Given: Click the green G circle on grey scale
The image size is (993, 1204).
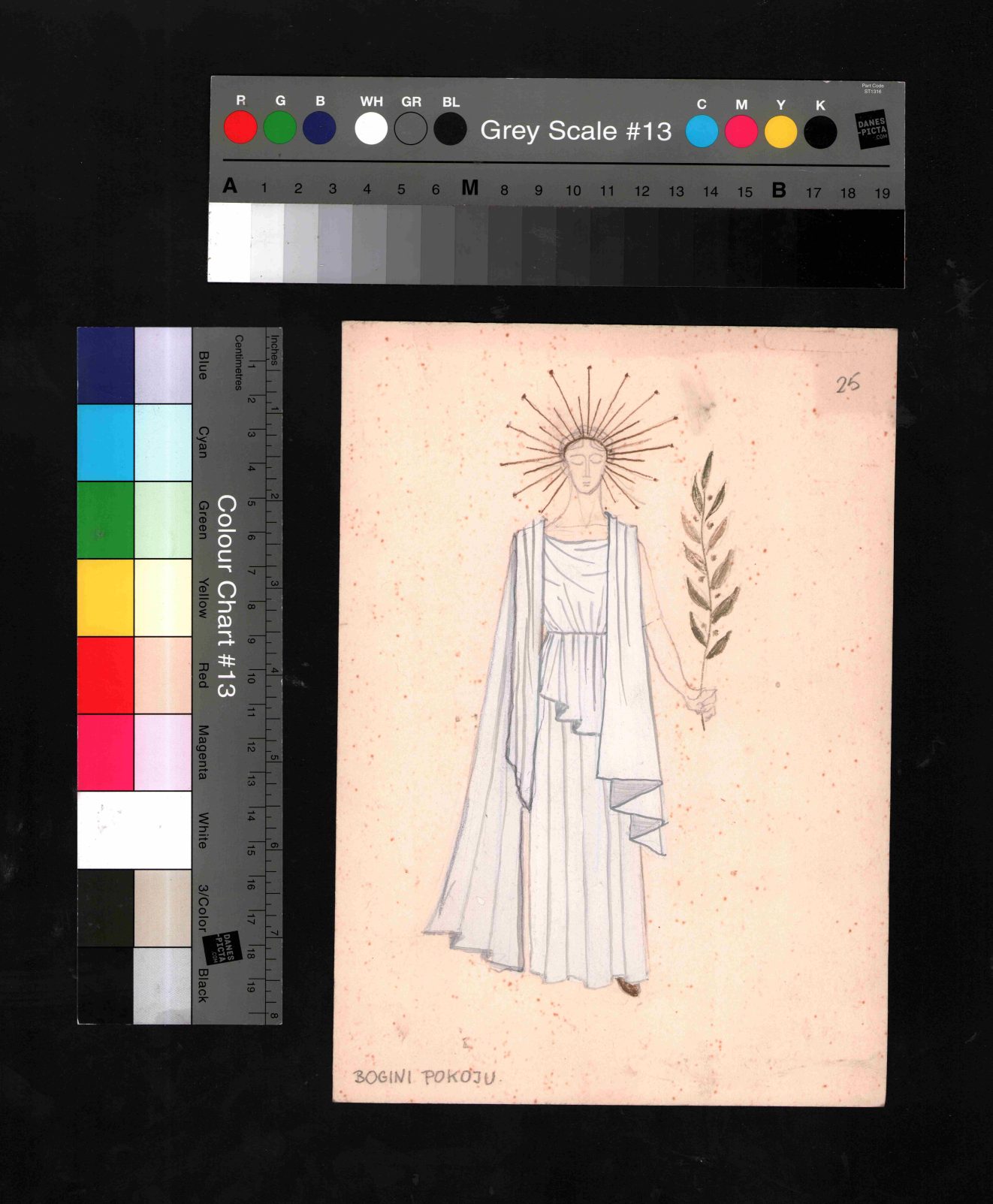Looking at the screenshot, I should coord(280,128).
